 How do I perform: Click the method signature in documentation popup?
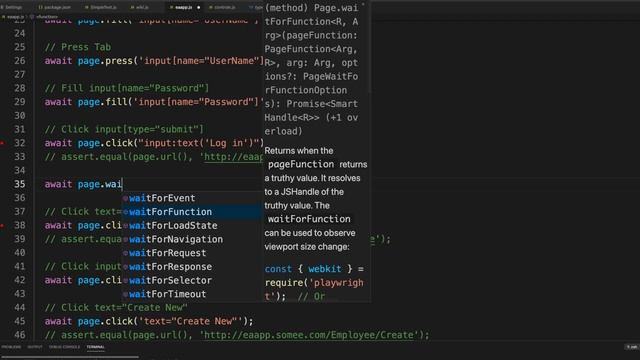[x=312, y=70]
